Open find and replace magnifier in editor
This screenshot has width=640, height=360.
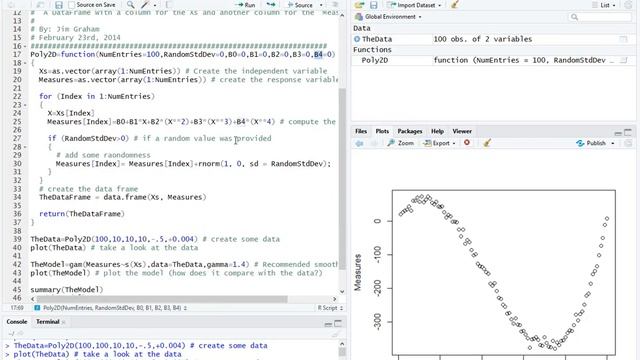130,5
